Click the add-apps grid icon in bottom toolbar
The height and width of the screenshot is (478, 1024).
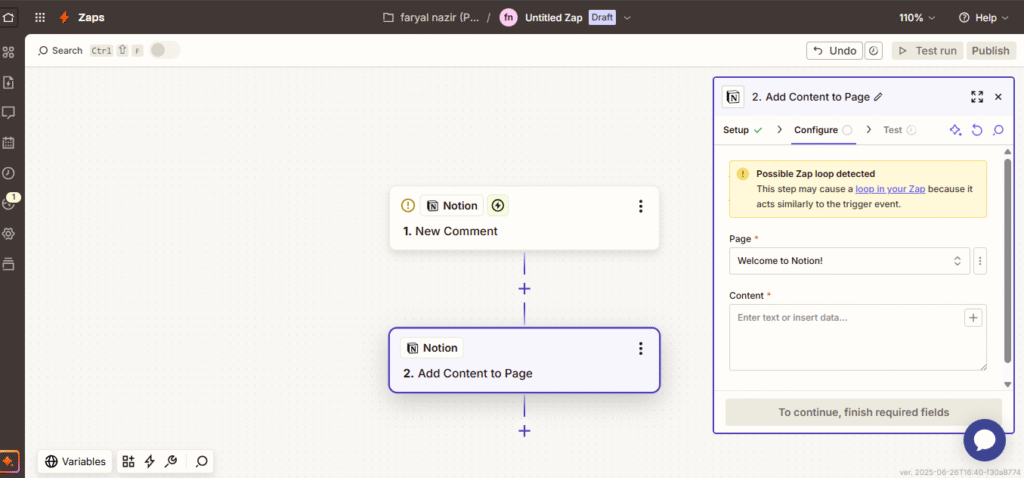129,462
